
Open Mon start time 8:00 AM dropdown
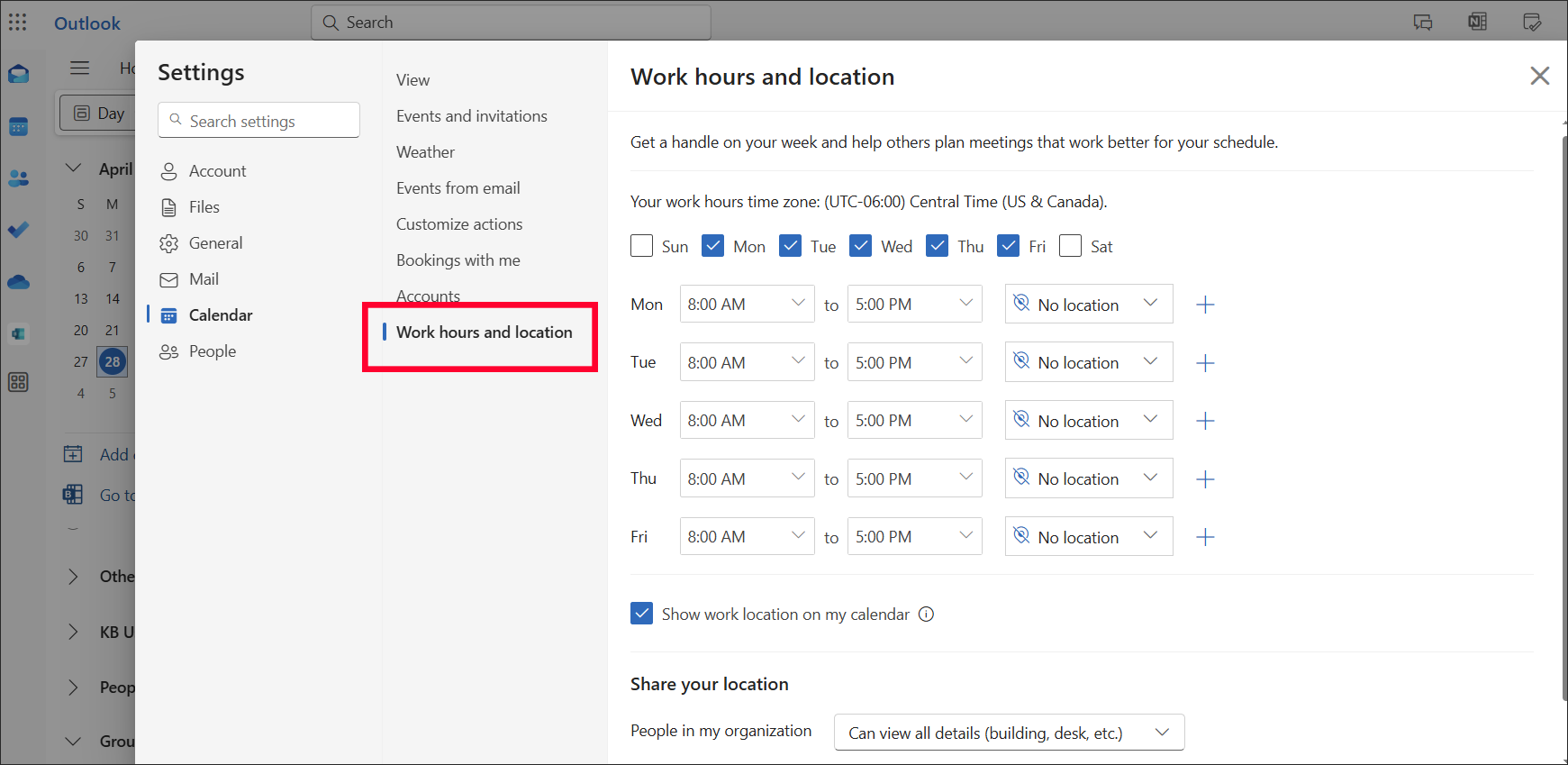[747, 304]
